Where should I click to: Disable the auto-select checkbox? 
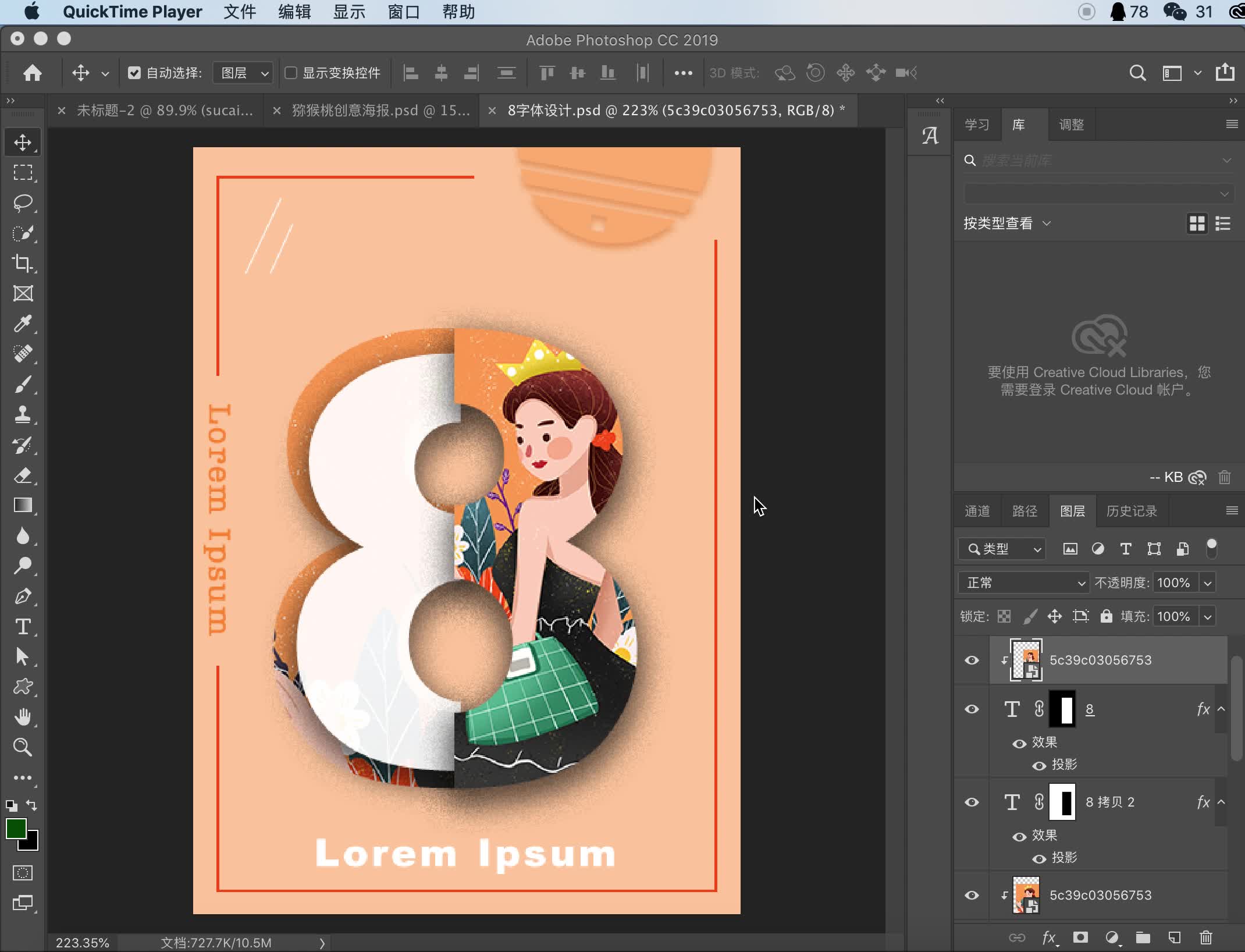pyautogui.click(x=134, y=73)
